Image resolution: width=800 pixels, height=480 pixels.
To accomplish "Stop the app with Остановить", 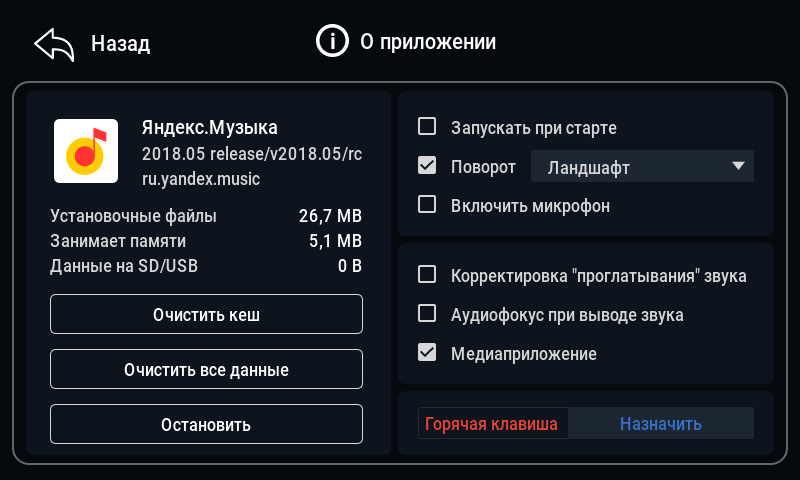I will pos(206,424).
